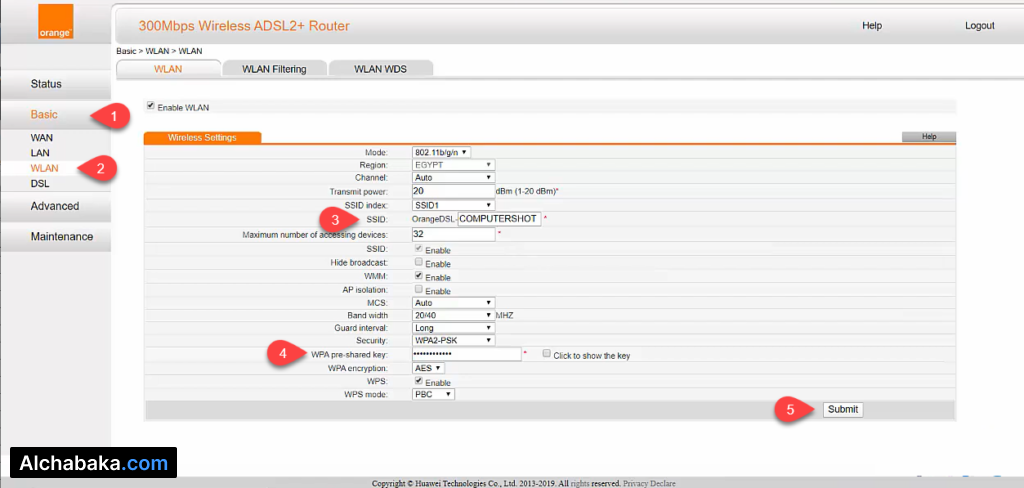
Task: Open the WLAN WDS tab
Action: click(x=380, y=69)
